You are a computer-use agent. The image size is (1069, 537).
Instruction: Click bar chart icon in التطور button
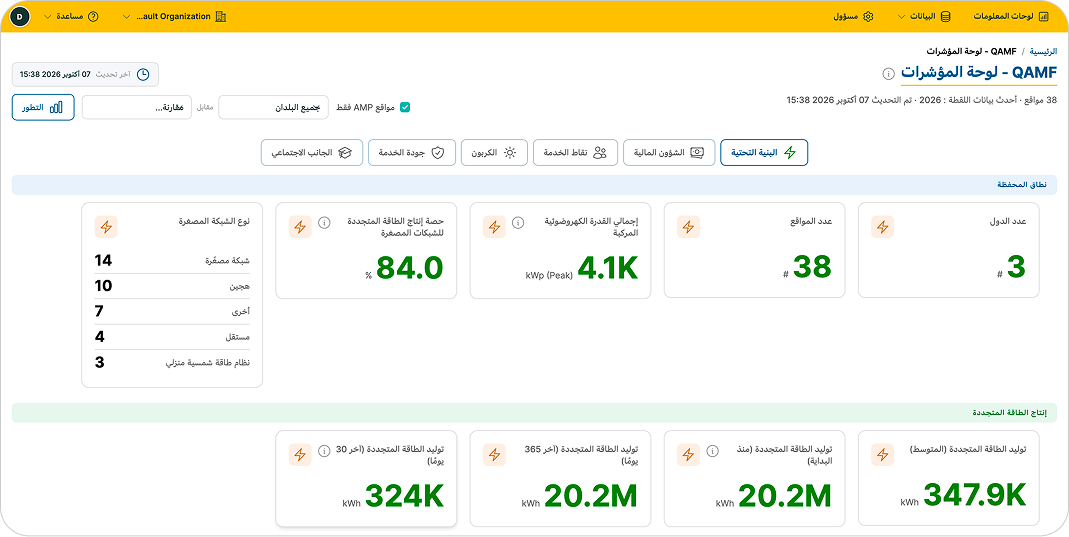(57, 108)
